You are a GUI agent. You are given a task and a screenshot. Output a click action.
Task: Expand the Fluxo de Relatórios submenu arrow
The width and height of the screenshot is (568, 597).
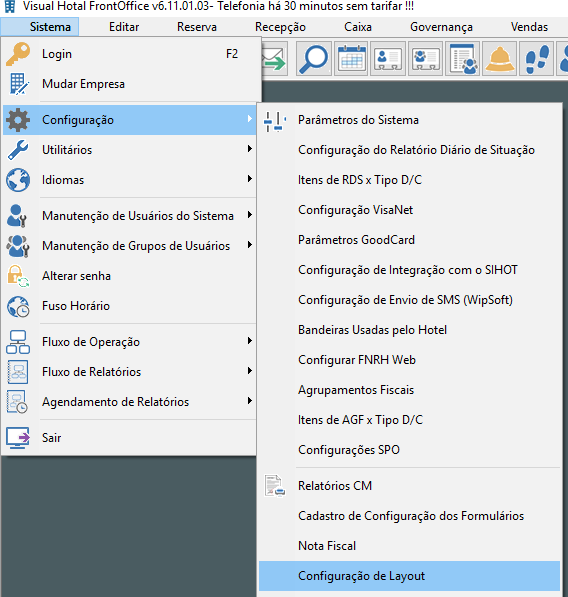click(x=249, y=370)
